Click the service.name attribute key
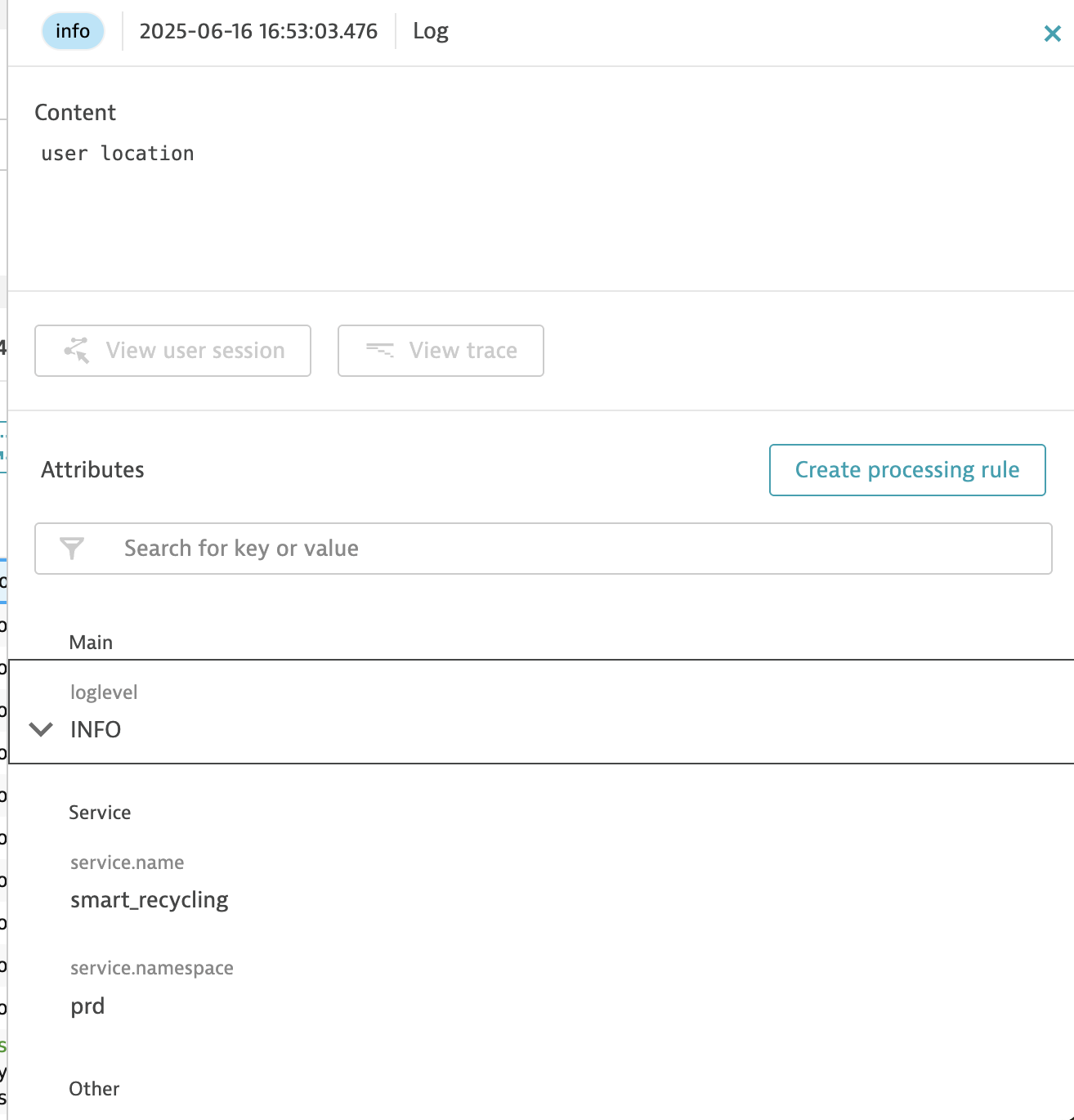The width and height of the screenshot is (1074, 1120). pos(128,862)
